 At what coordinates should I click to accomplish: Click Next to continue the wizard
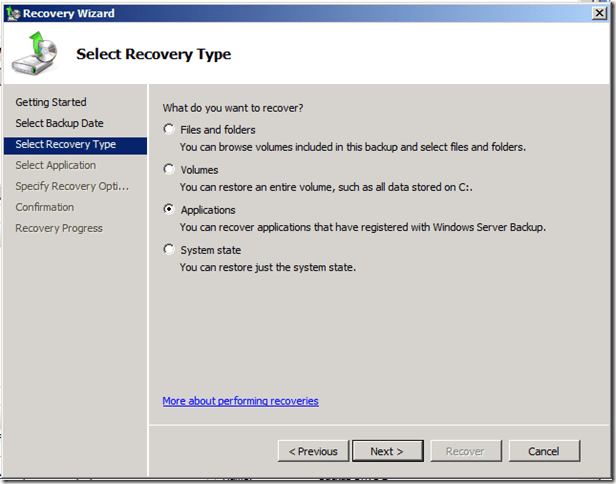[x=387, y=451]
